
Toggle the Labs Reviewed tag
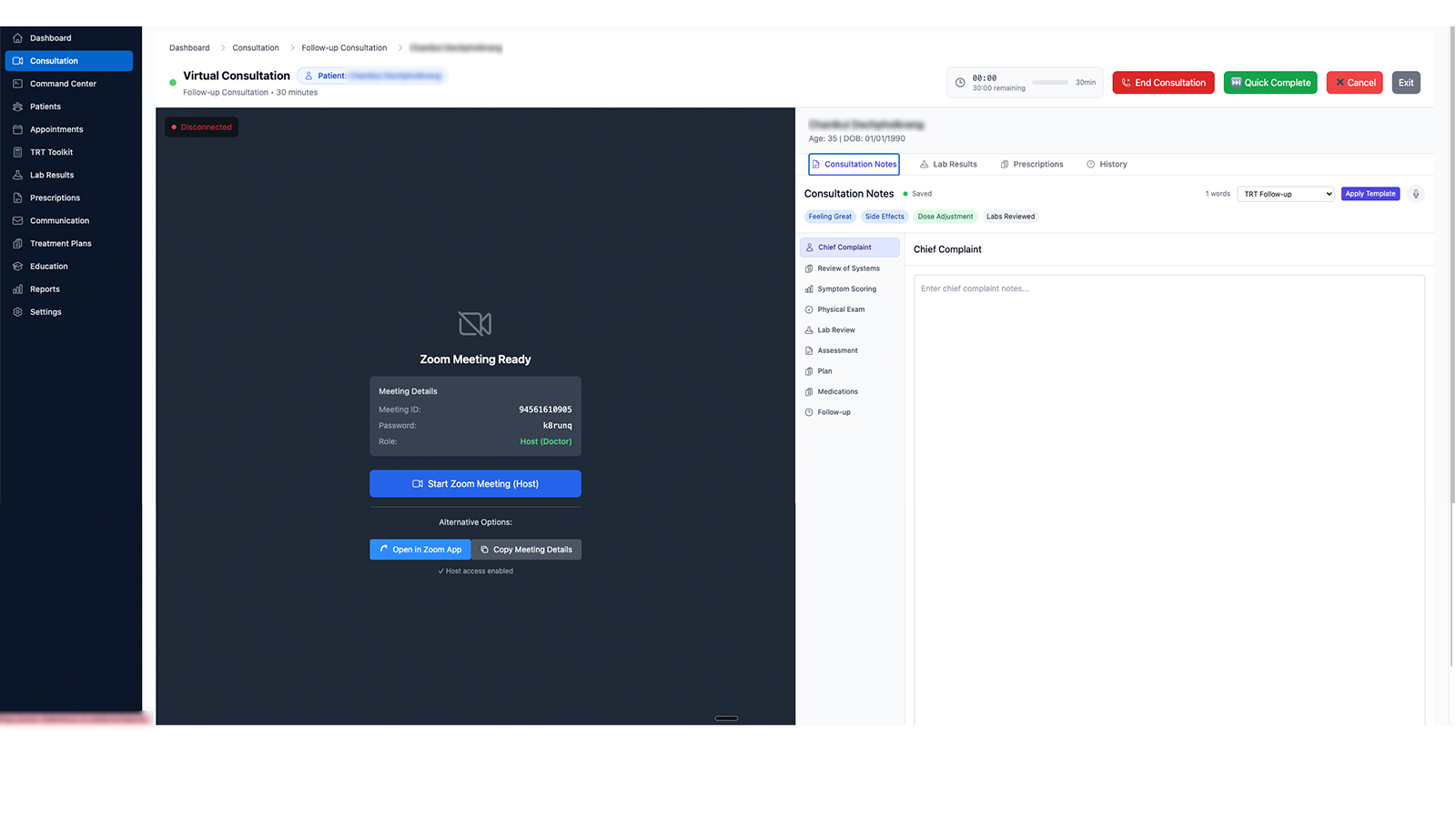coord(1010,217)
